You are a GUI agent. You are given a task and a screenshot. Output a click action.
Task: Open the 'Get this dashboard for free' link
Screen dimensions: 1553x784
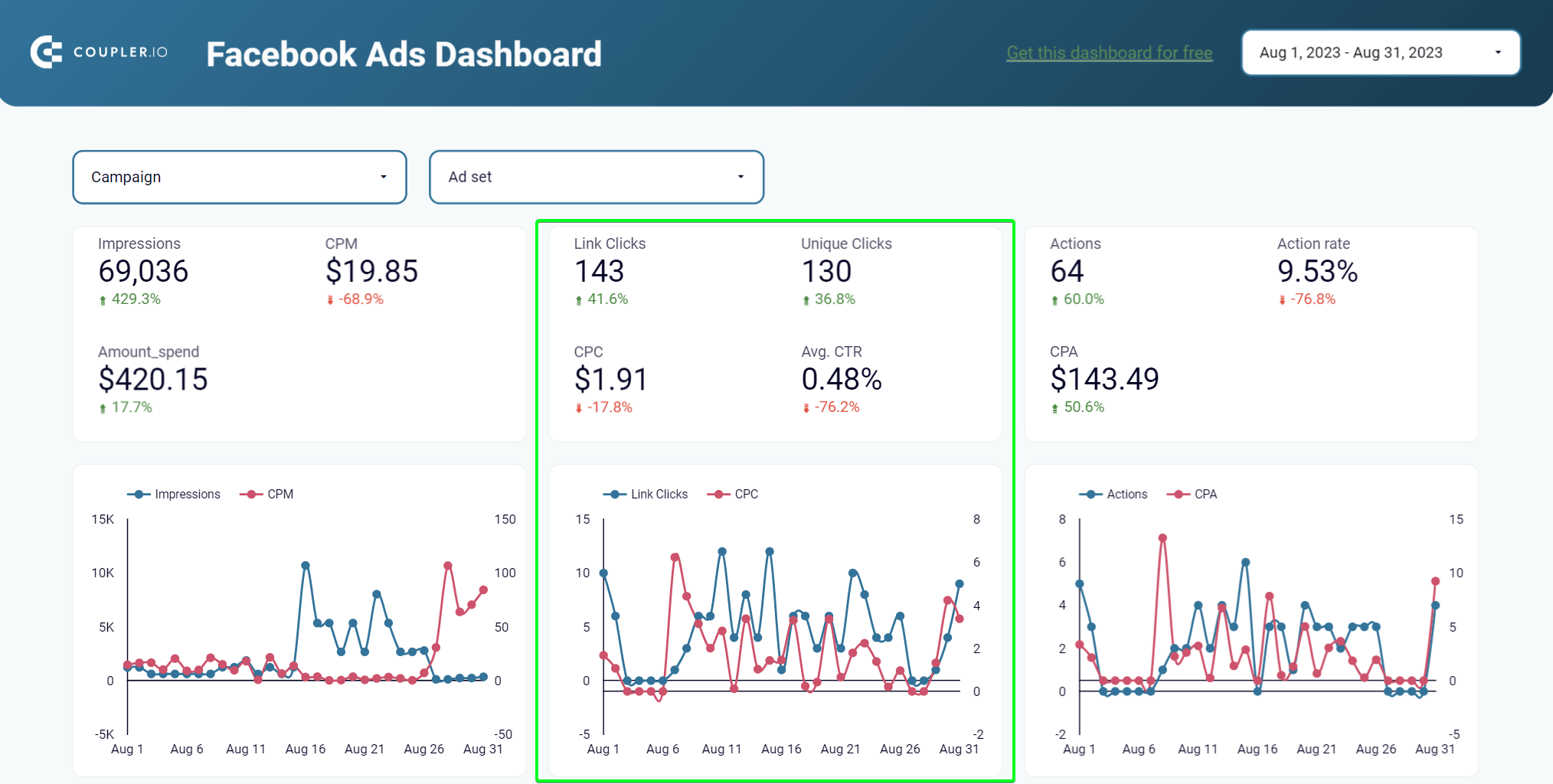1110,53
